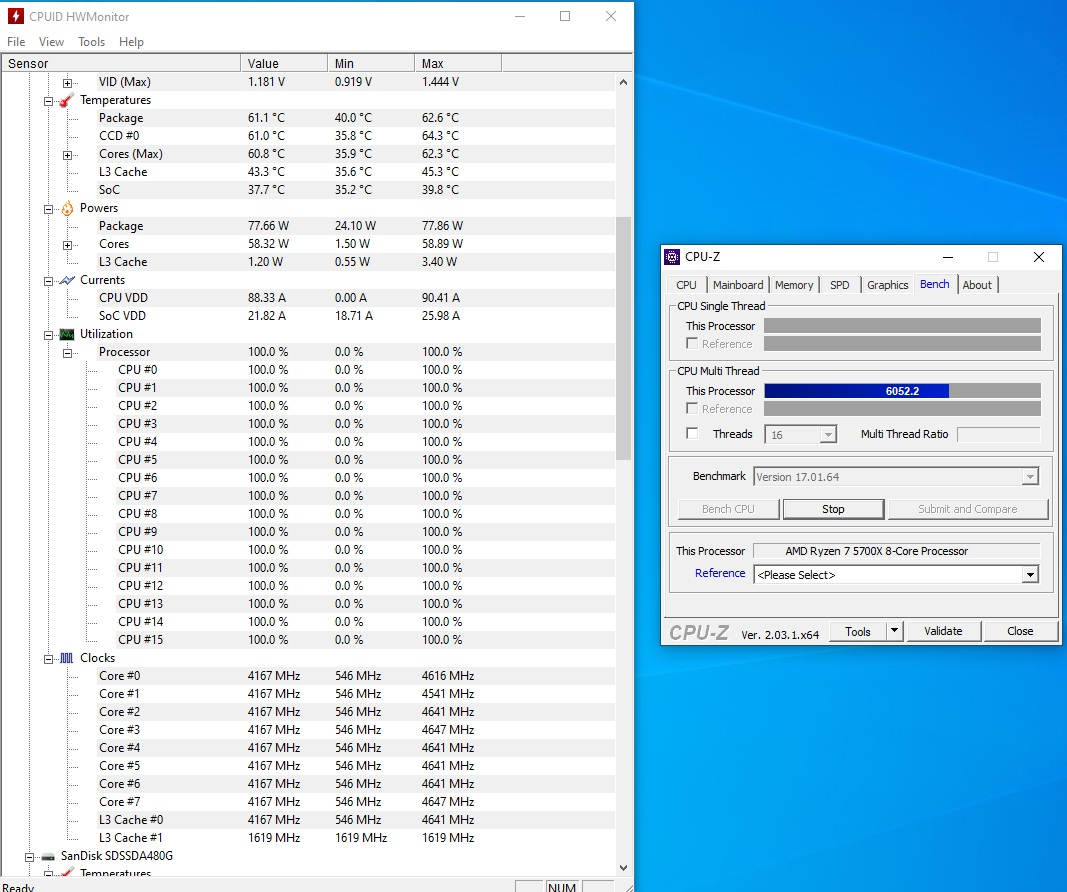Collapse the SanDisk SDSSDA480G node
1067x892 pixels.
click(x=29, y=857)
